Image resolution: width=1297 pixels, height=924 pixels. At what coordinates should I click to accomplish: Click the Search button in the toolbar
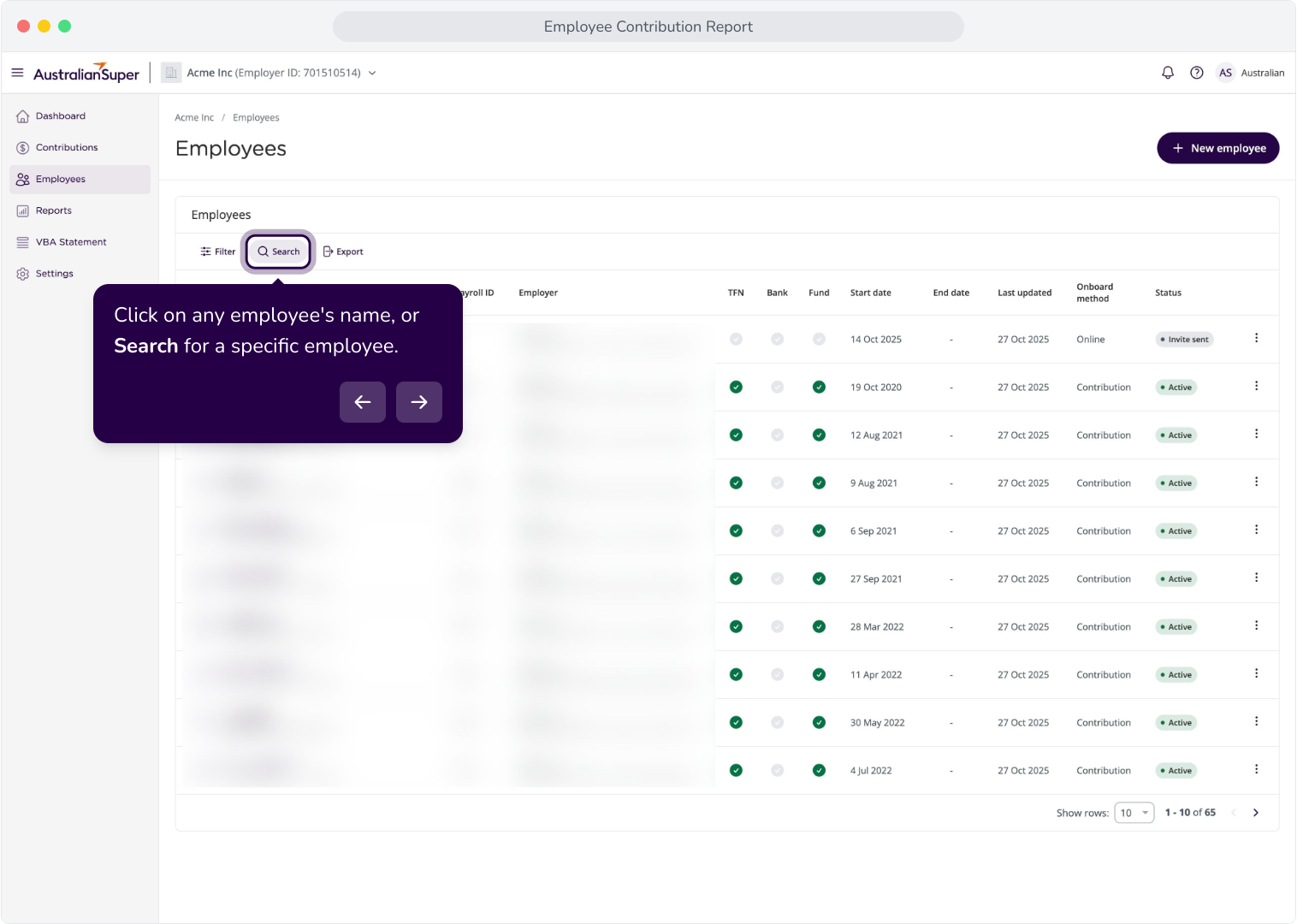[278, 252]
